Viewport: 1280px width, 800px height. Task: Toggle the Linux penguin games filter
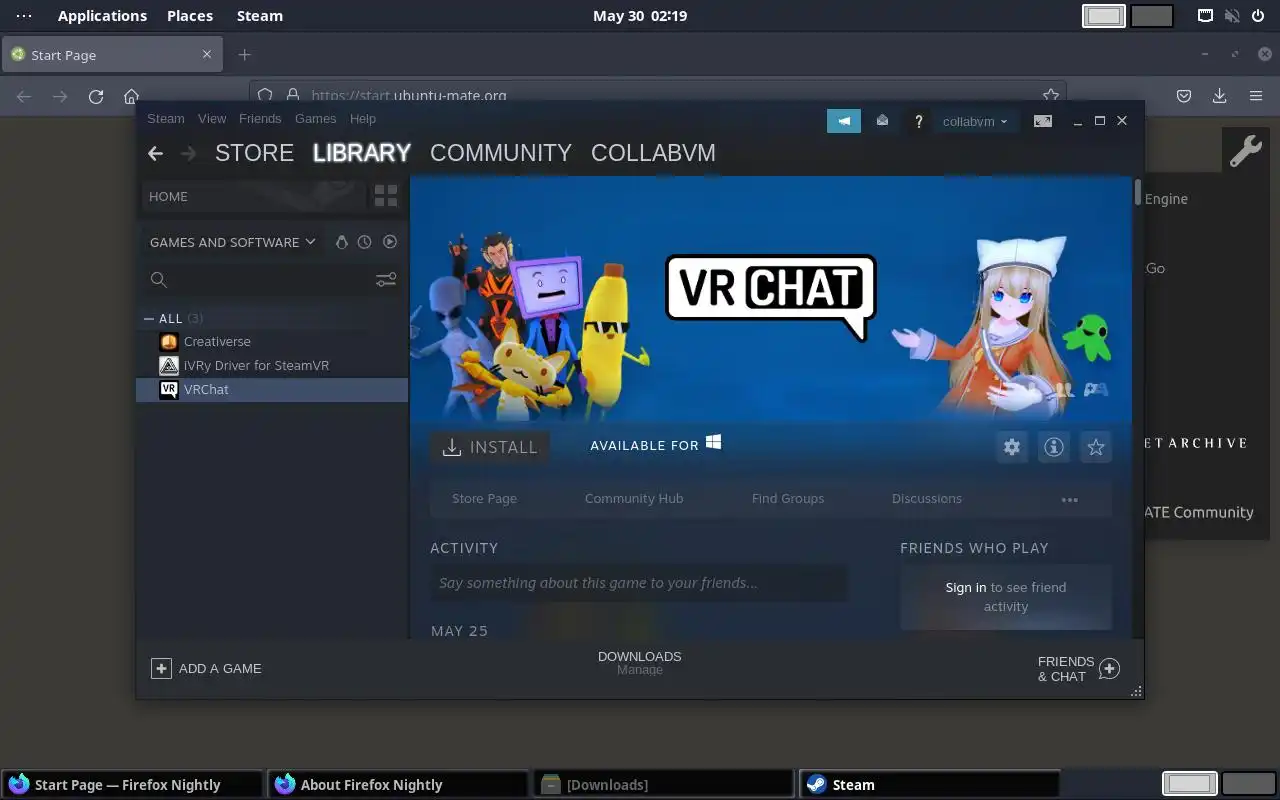pos(341,242)
